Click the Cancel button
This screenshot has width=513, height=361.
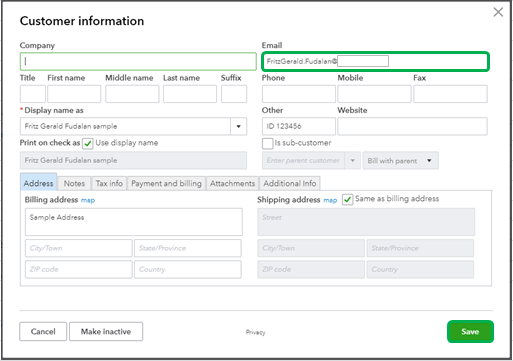point(43,331)
